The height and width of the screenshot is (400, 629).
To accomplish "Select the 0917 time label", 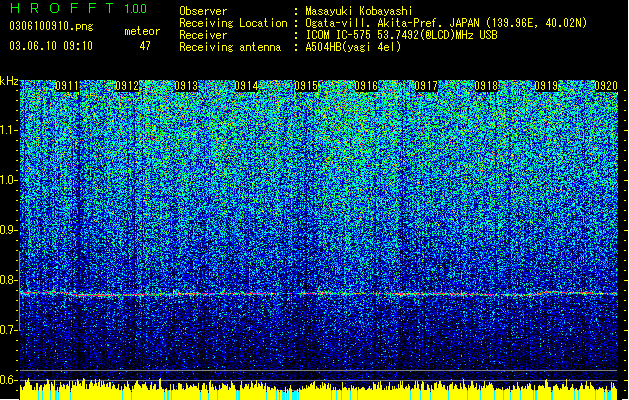I will [x=426, y=86].
